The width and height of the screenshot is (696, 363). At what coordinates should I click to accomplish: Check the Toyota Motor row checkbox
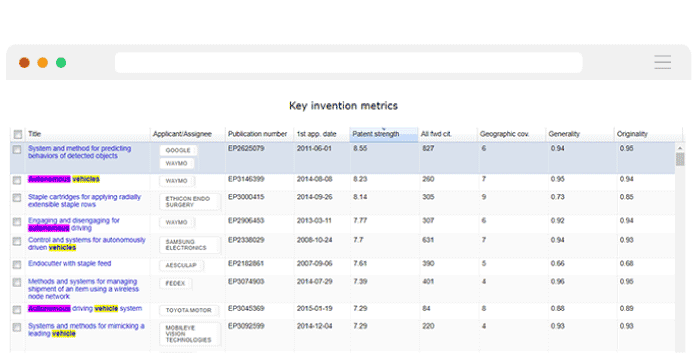click(17, 309)
